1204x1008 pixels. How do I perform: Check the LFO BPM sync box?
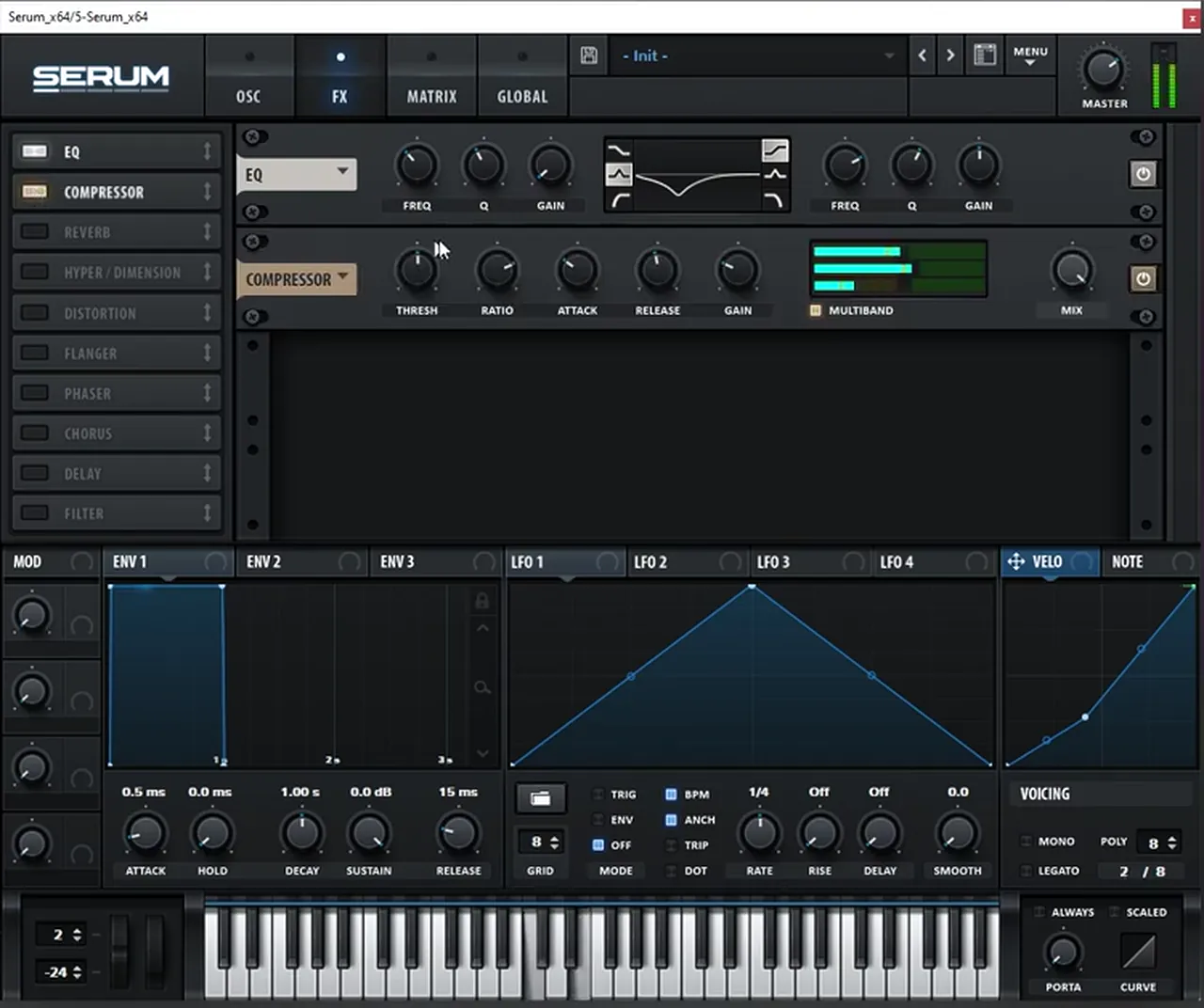(671, 795)
